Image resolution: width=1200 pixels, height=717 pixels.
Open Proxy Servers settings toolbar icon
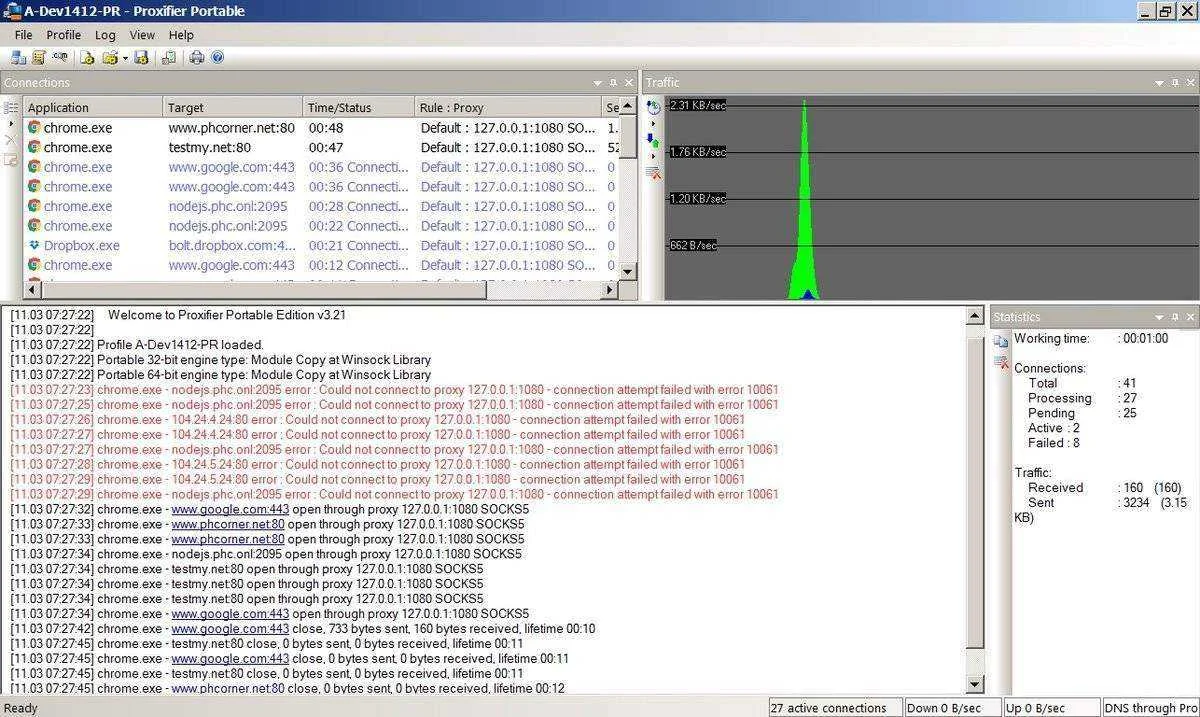[x=18, y=58]
